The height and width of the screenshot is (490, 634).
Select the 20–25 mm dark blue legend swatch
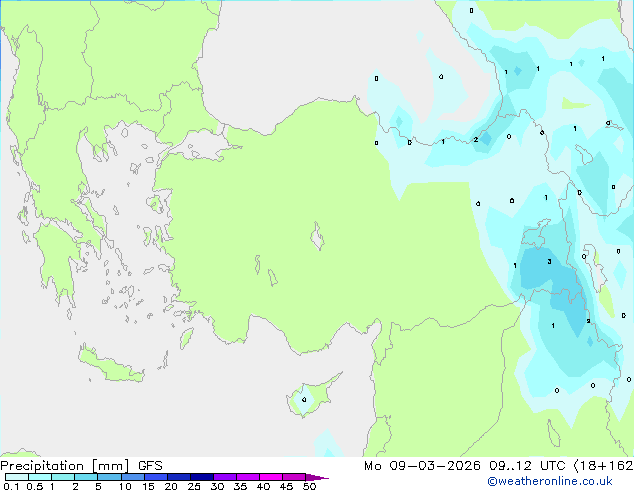tap(179, 477)
